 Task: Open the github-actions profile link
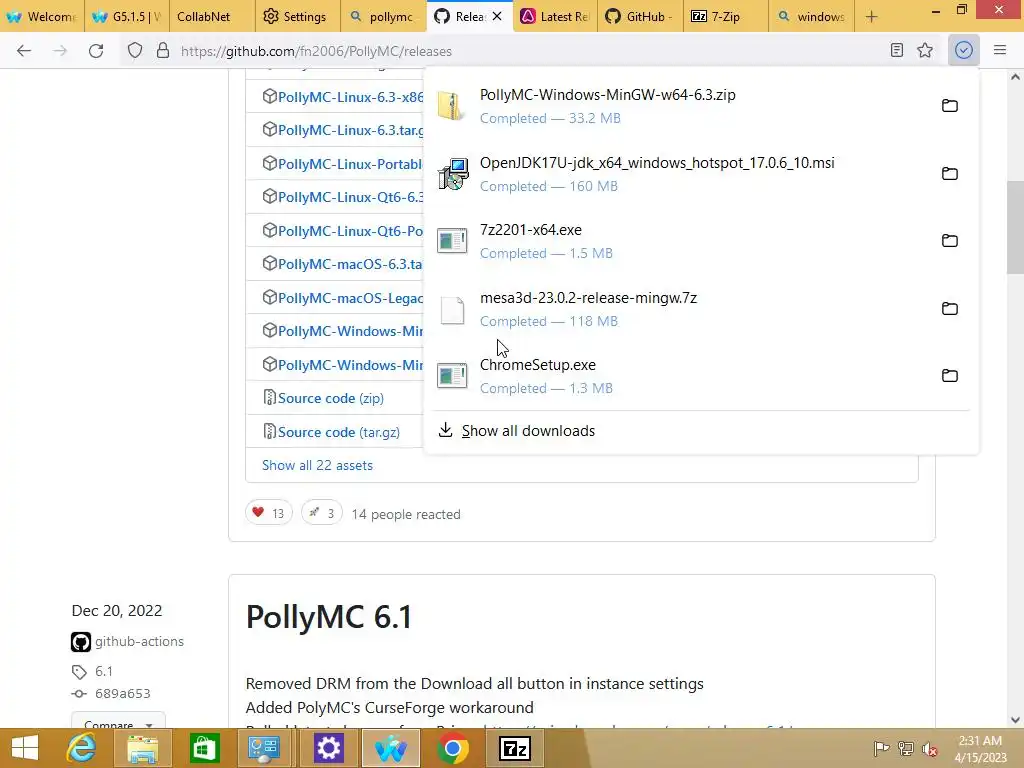tap(139, 642)
